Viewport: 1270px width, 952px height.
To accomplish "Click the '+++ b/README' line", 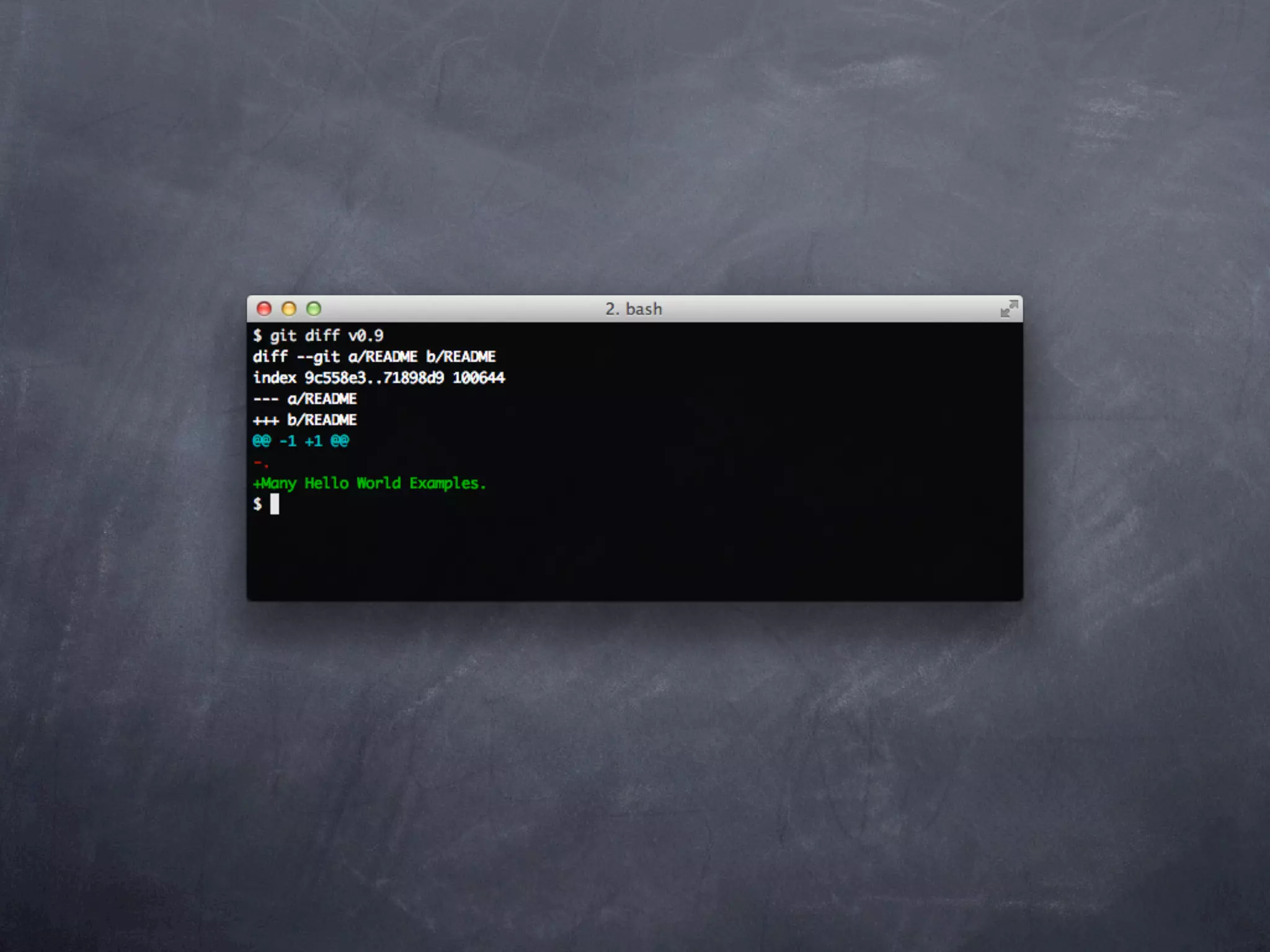I will point(304,420).
